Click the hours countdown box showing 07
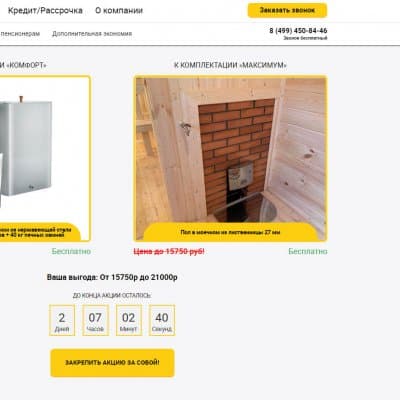The width and height of the screenshot is (400, 400). [x=95, y=320]
